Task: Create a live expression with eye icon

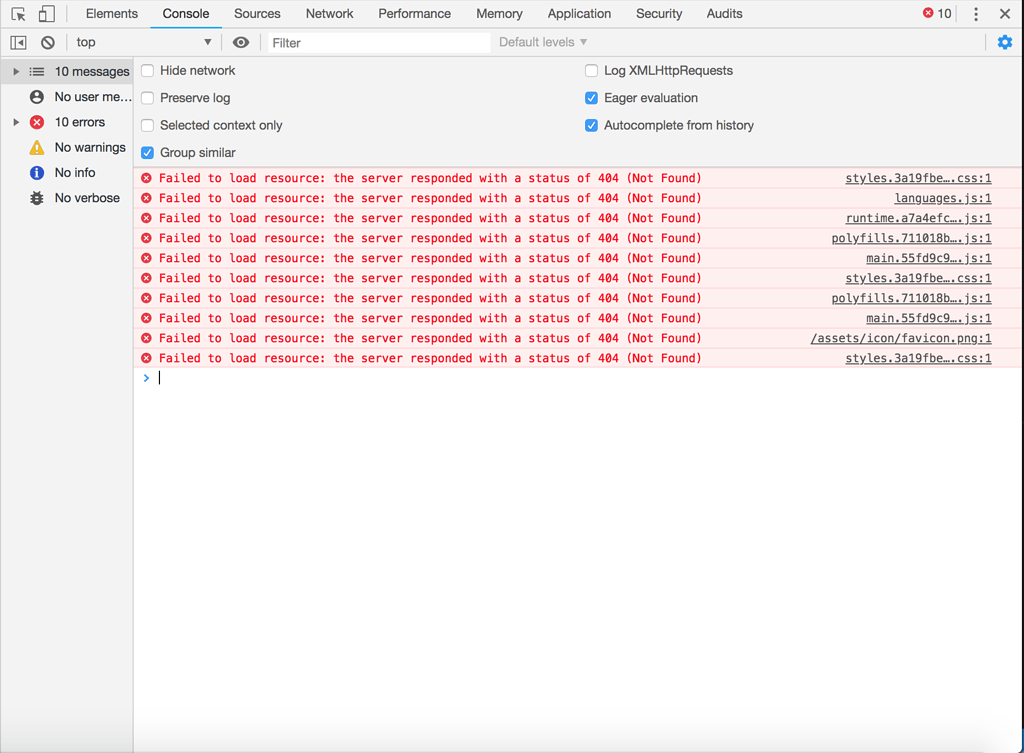Action: tap(239, 41)
